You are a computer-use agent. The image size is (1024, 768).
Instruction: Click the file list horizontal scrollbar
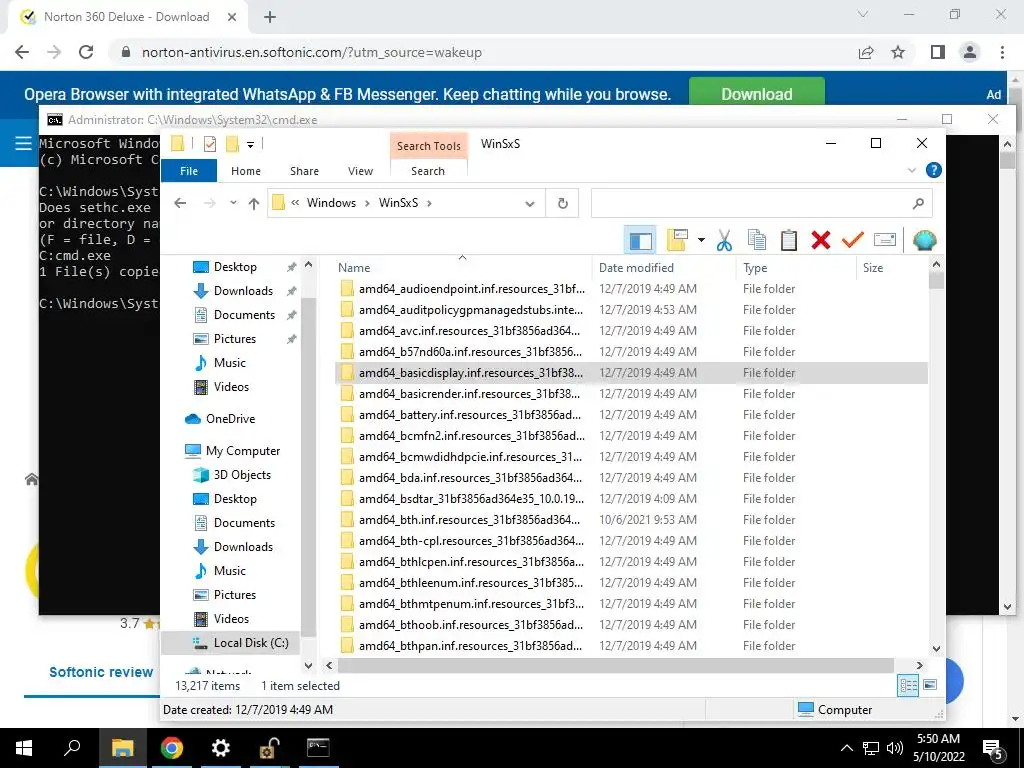(x=615, y=665)
